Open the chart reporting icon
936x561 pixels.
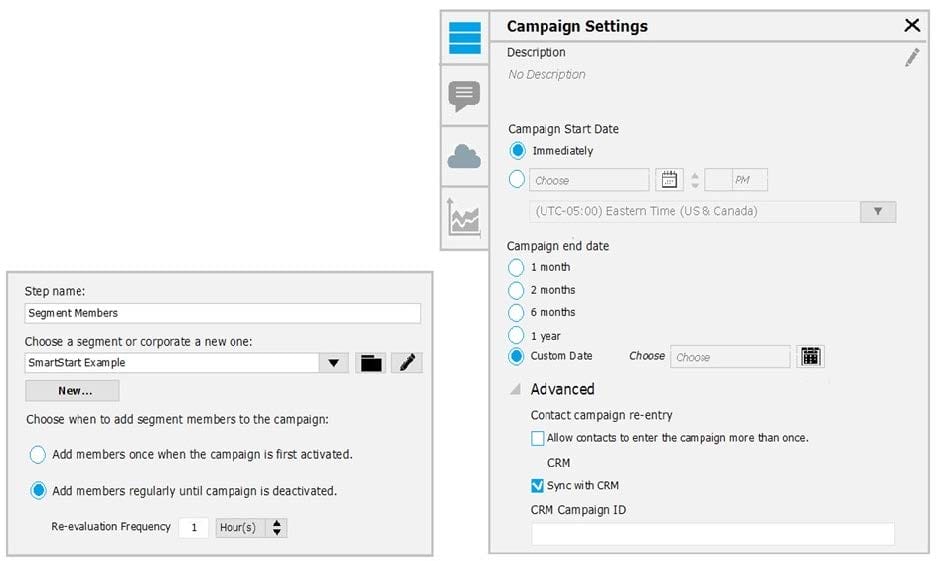coord(465,217)
